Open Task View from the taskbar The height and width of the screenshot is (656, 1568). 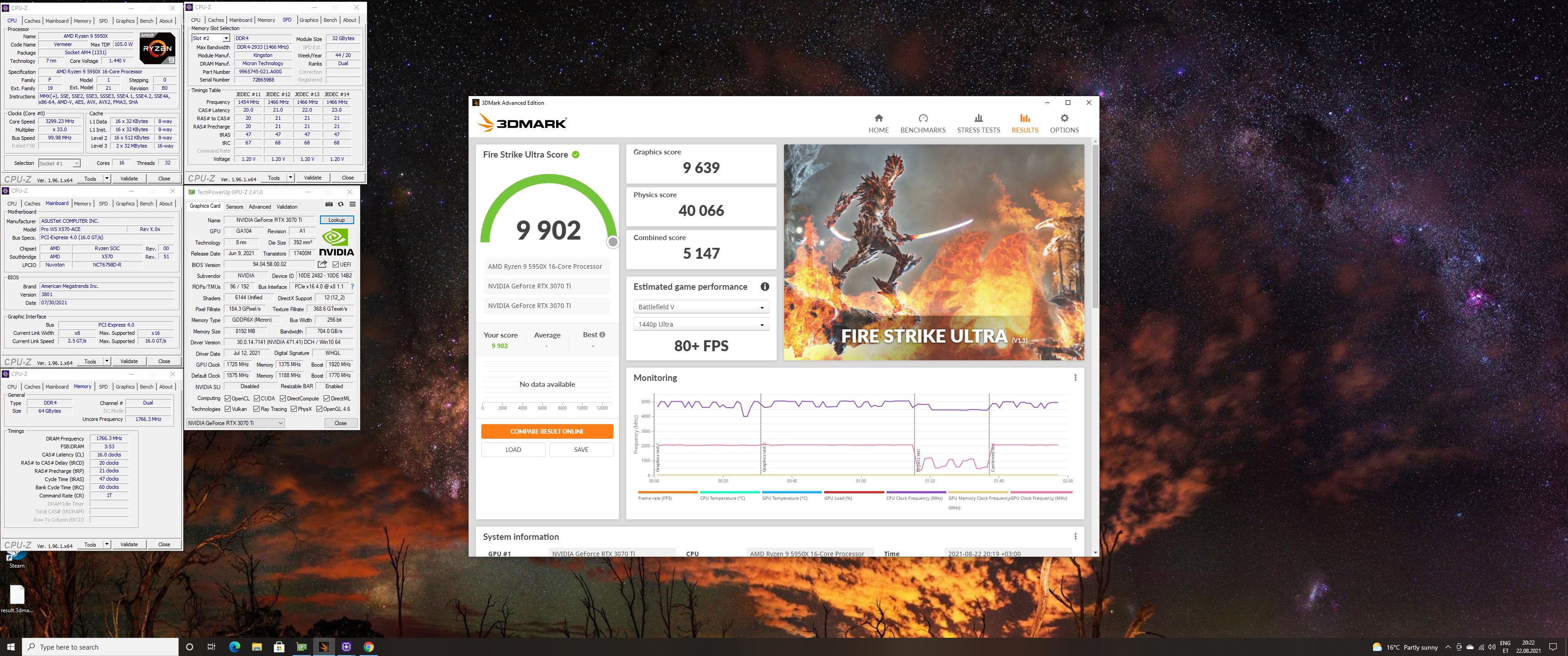pos(211,647)
